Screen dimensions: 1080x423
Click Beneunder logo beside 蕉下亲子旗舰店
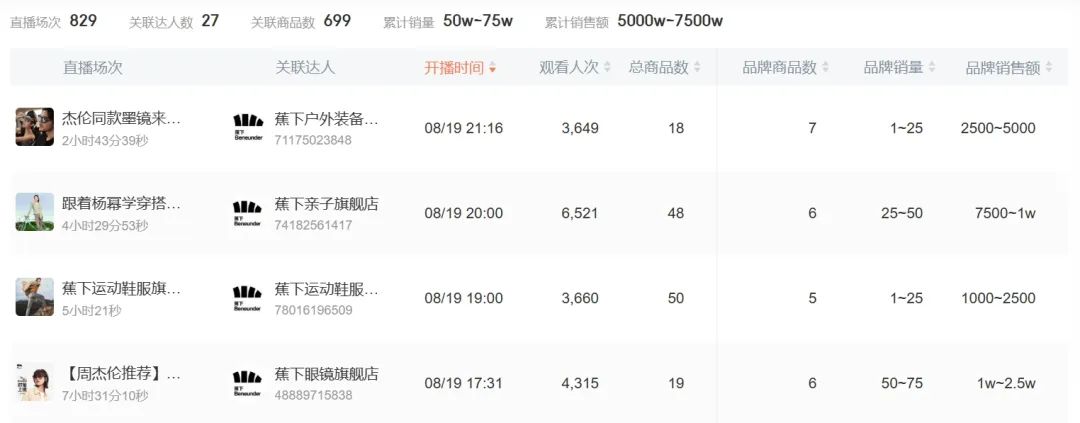click(247, 213)
